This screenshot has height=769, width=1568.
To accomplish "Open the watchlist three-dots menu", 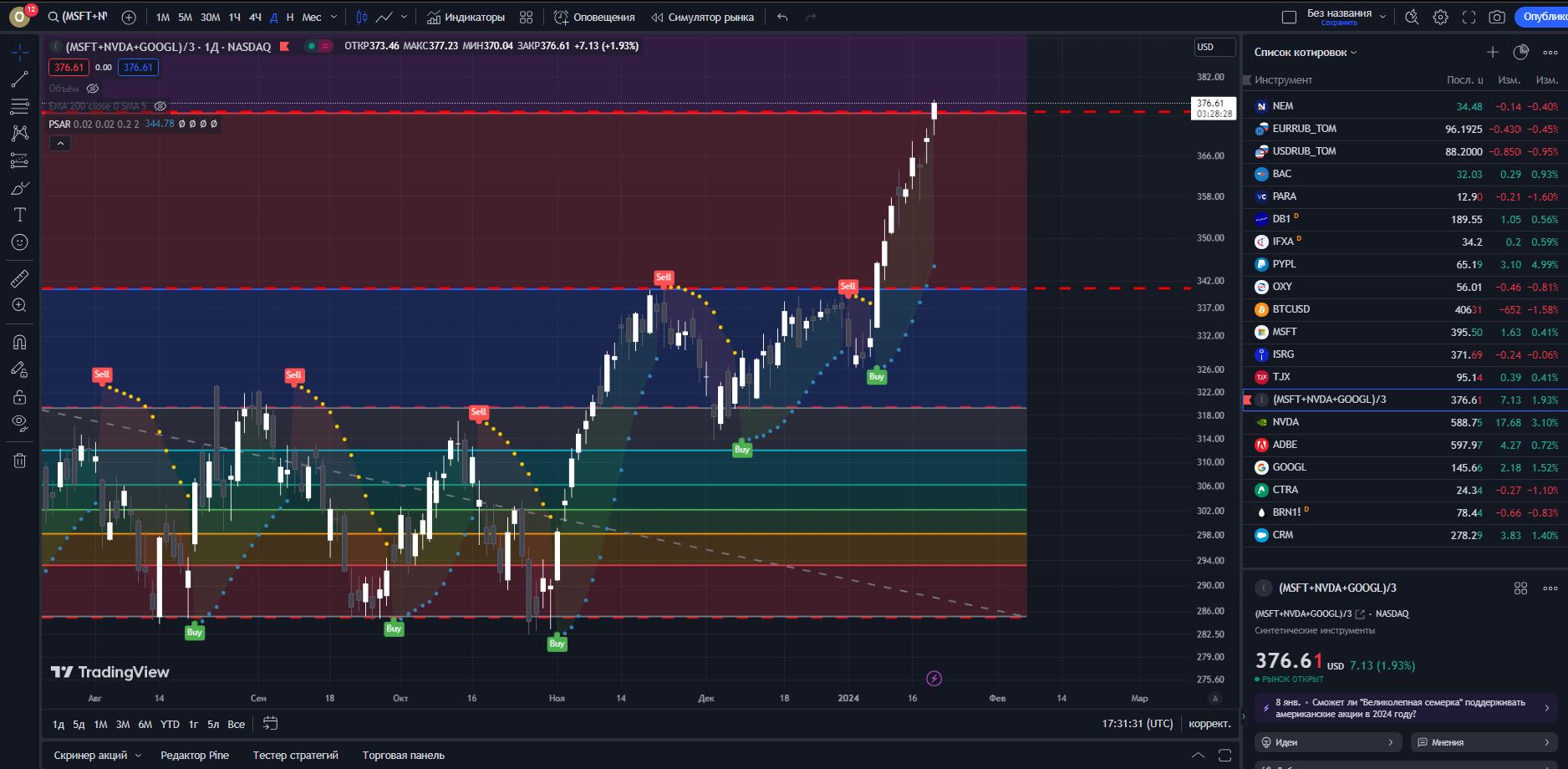I will [x=1550, y=52].
